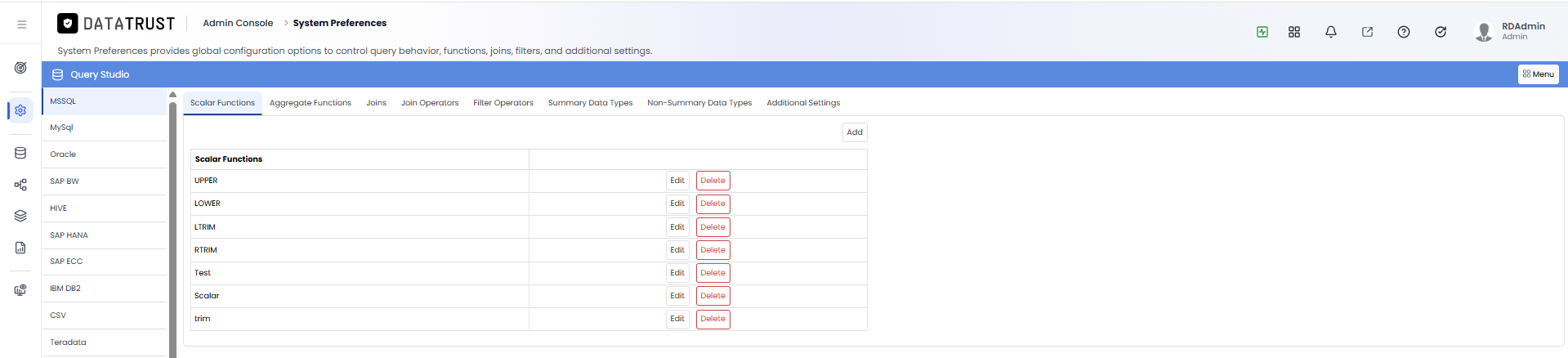1568x358 pixels.
Task: Open the hamburger menu icon
Action: click(22, 25)
